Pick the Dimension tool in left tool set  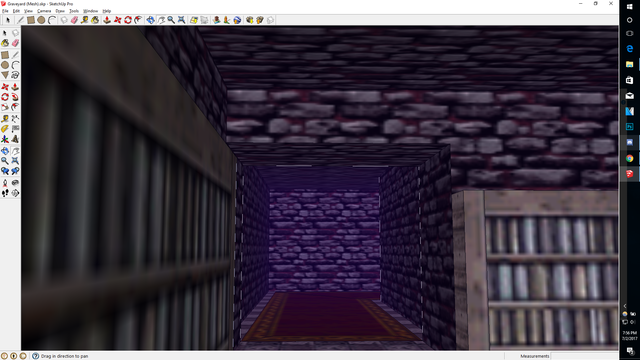pyautogui.click(x=15, y=119)
